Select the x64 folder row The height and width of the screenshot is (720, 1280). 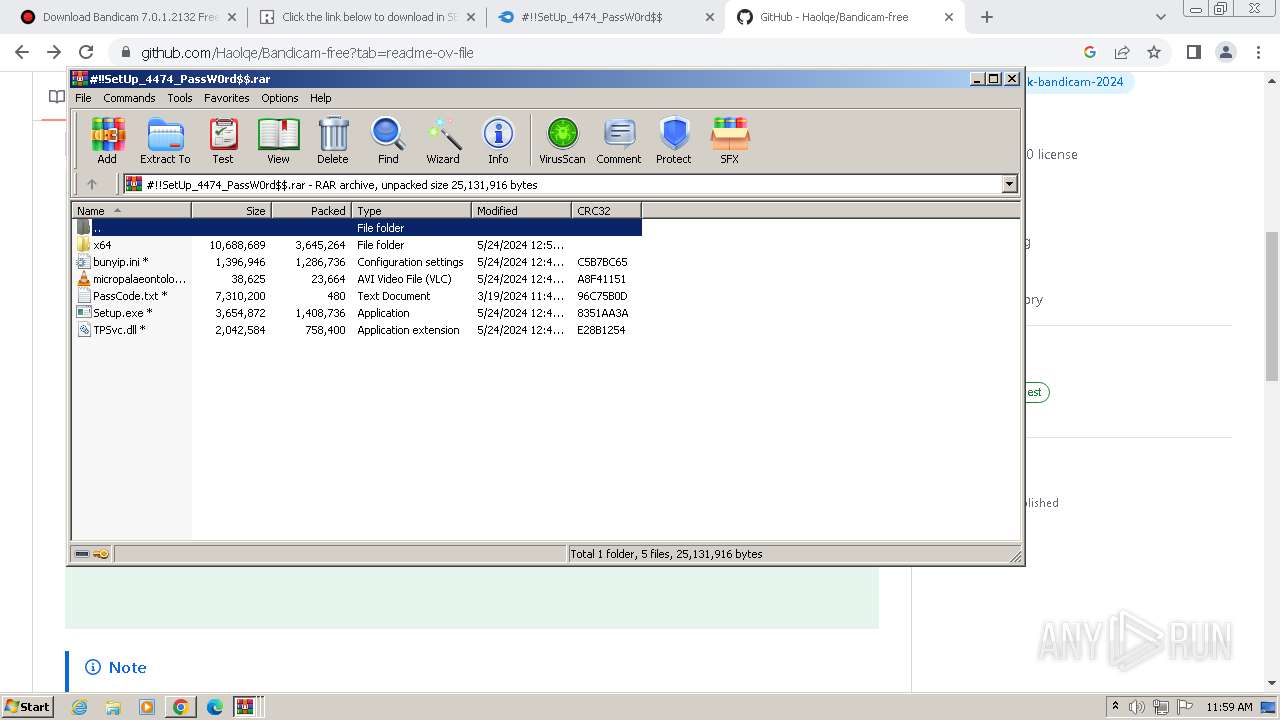tap(357, 245)
